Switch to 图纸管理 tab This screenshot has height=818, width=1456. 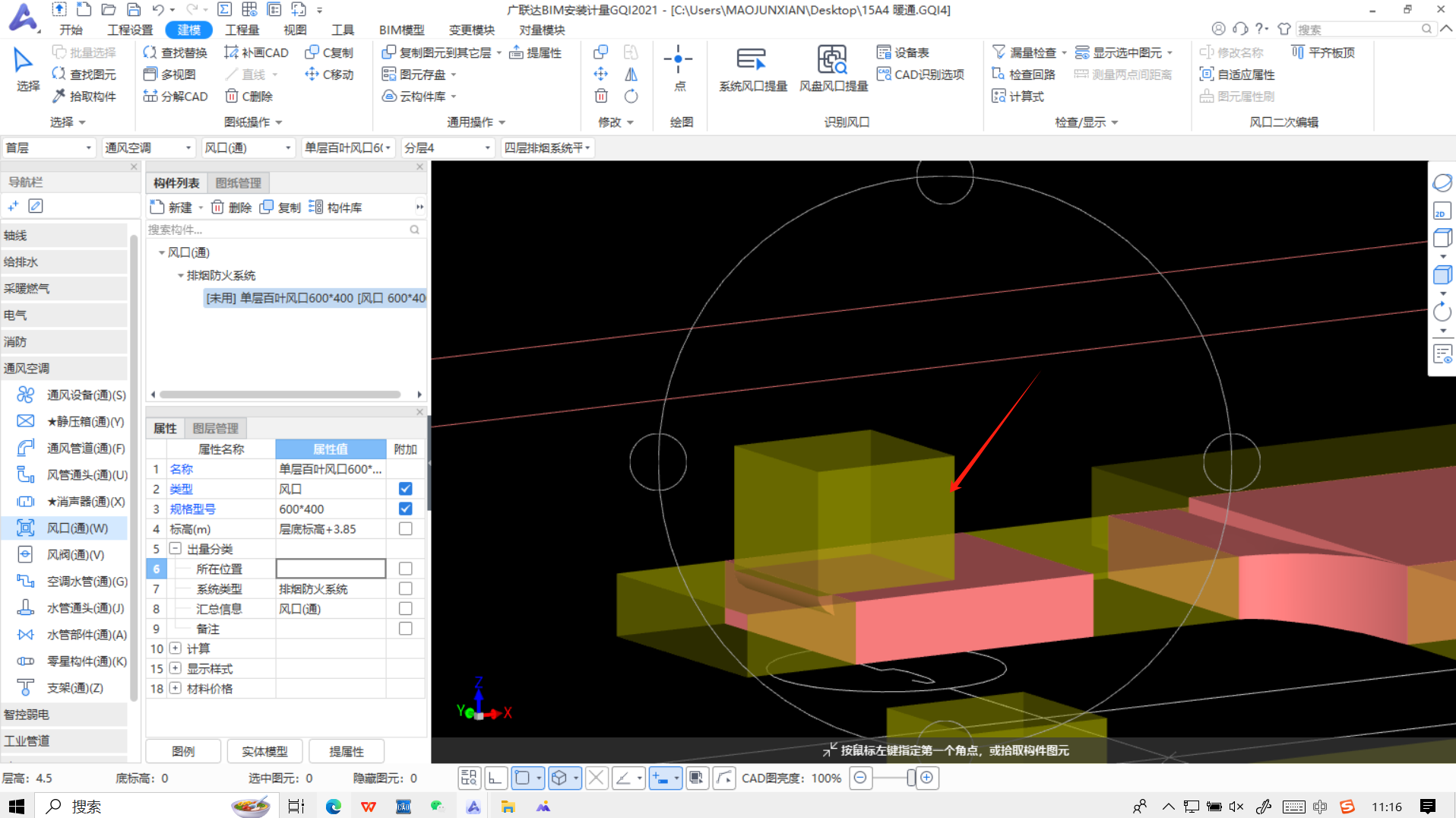coord(238,182)
